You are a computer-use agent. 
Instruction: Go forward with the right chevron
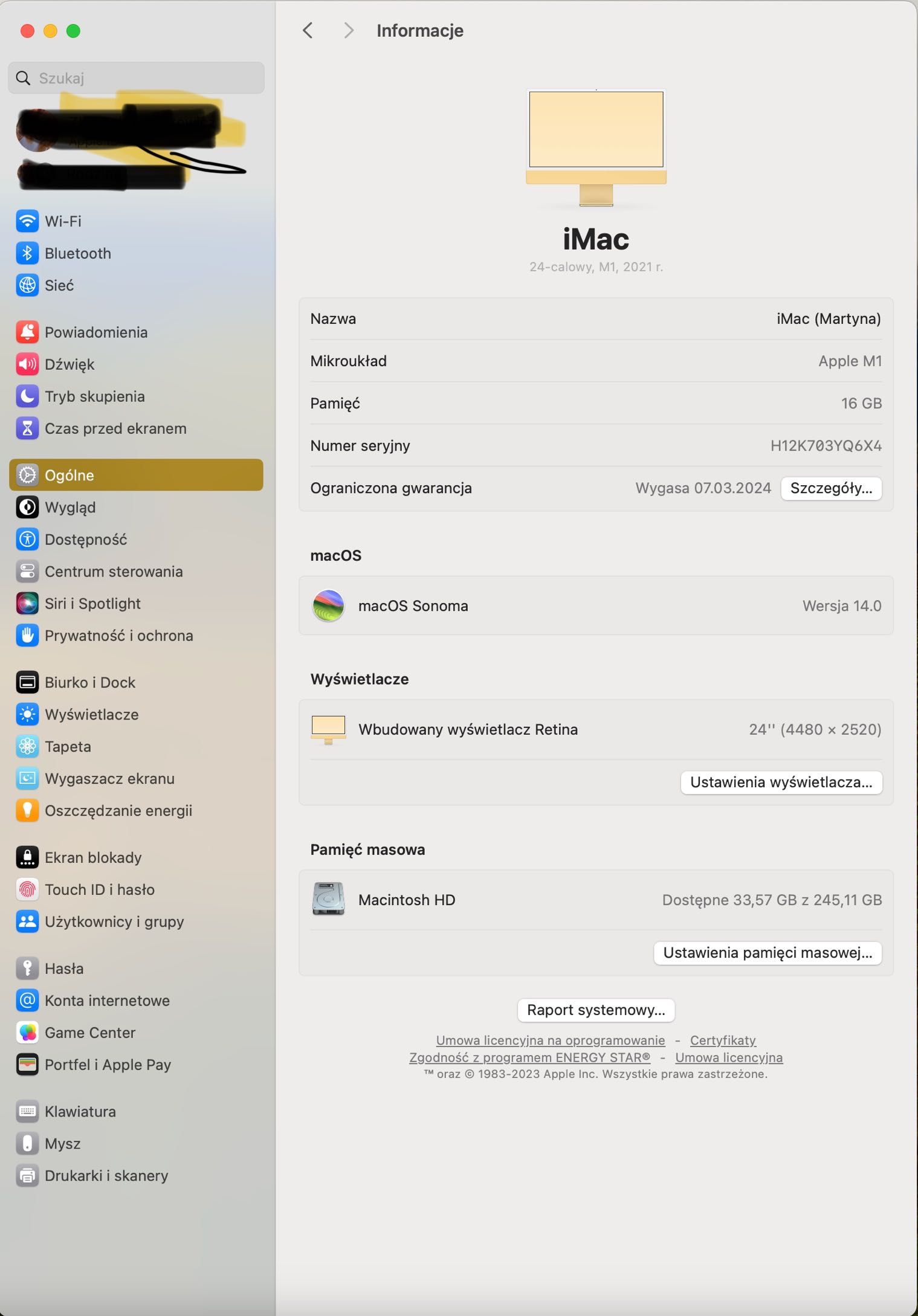coord(349,30)
